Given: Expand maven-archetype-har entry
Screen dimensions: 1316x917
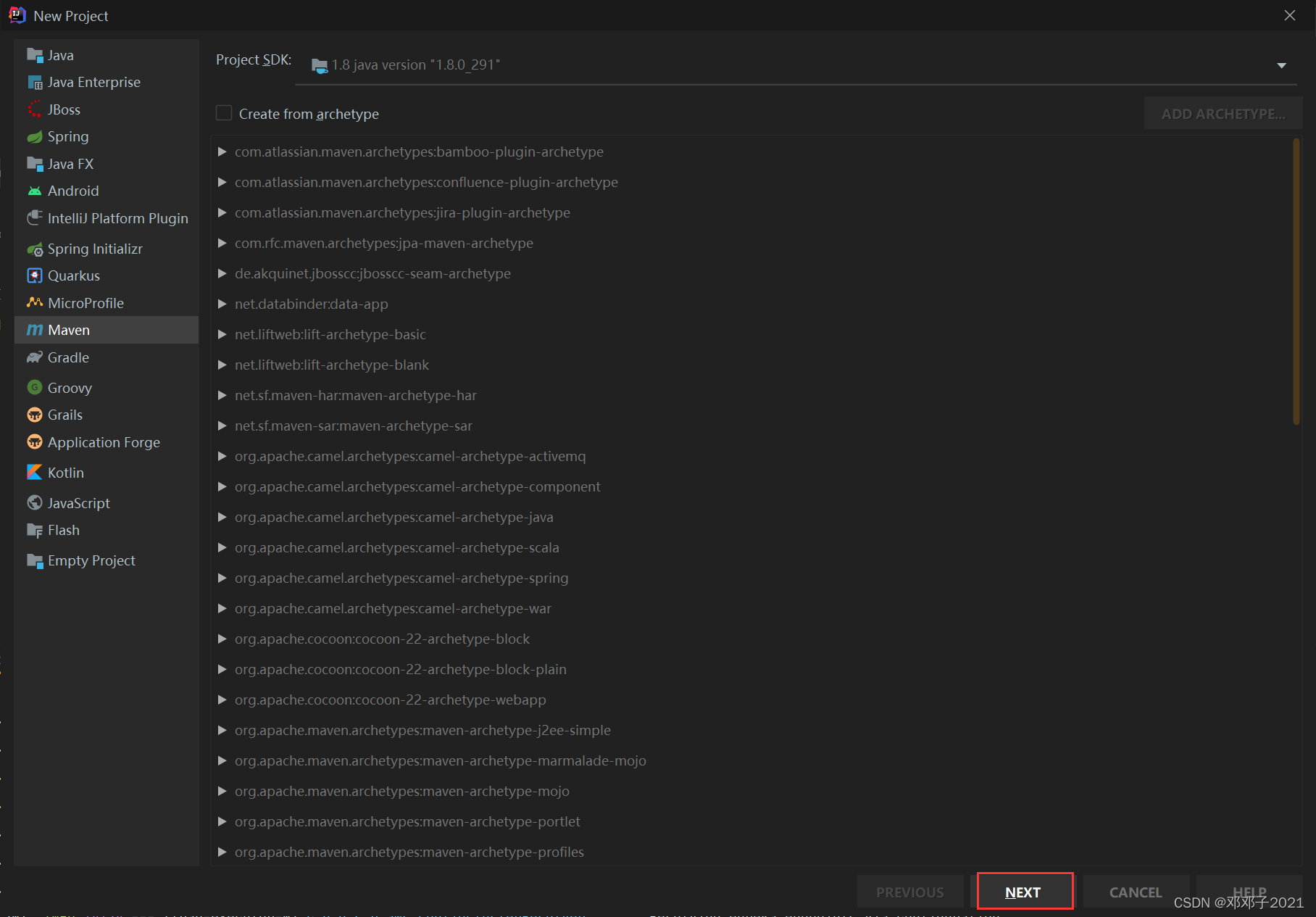Looking at the screenshot, I should (x=223, y=396).
